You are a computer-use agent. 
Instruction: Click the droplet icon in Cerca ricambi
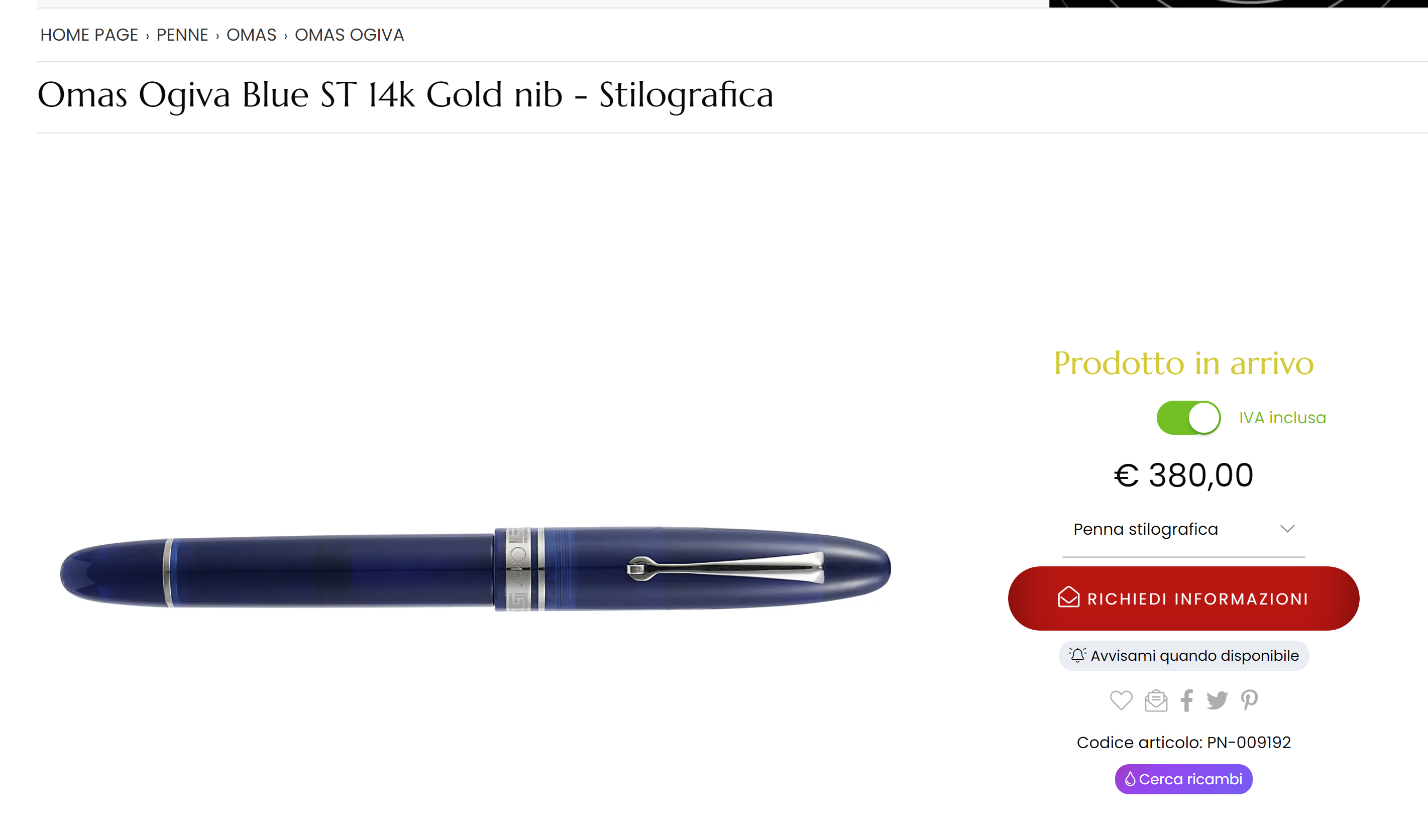pyautogui.click(x=1130, y=779)
